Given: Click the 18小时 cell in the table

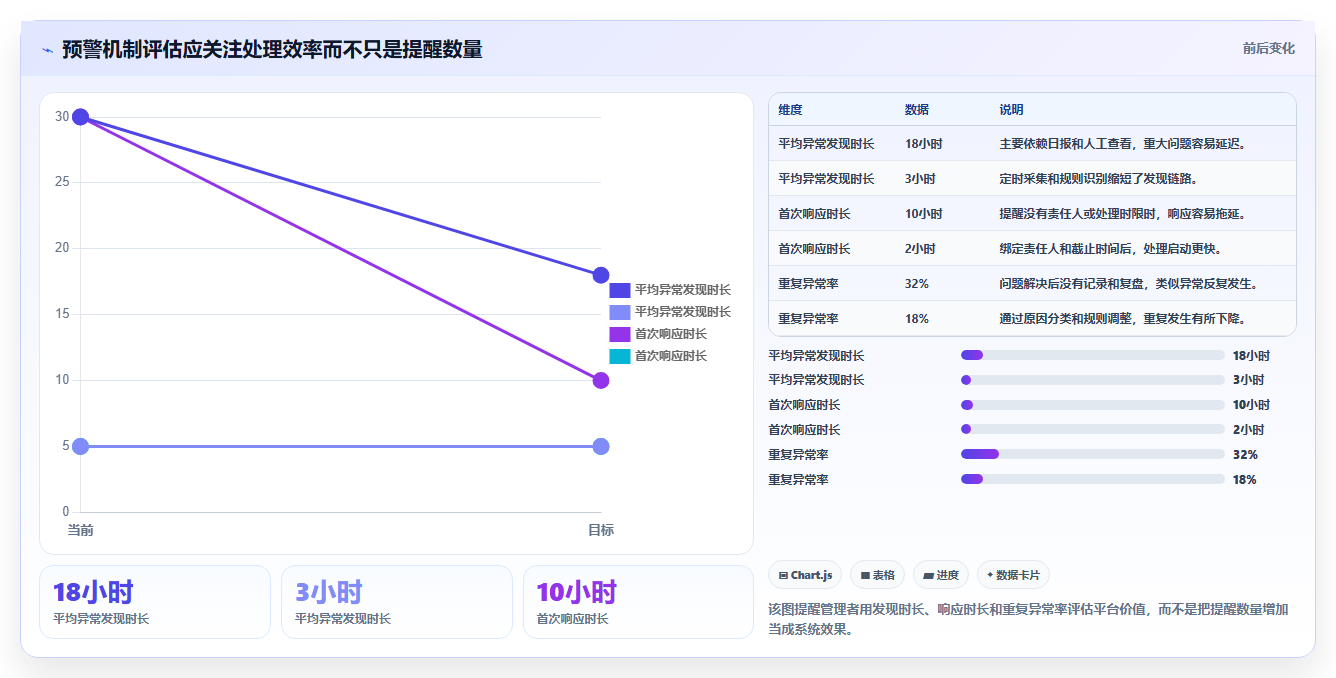Looking at the screenshot, I should click(923, 144).
